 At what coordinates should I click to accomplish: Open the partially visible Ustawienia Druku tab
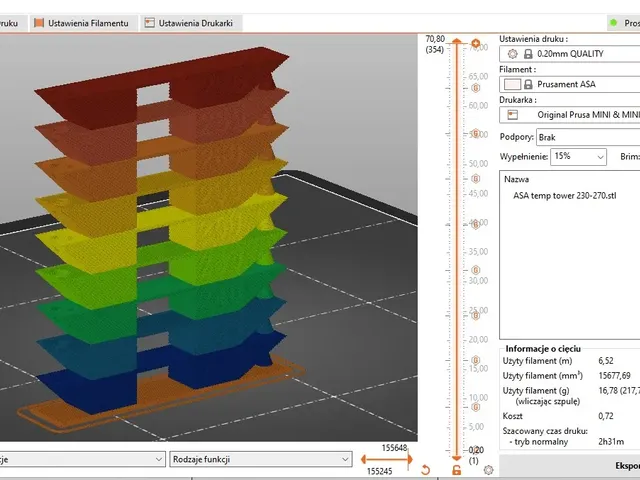point(13,23)
